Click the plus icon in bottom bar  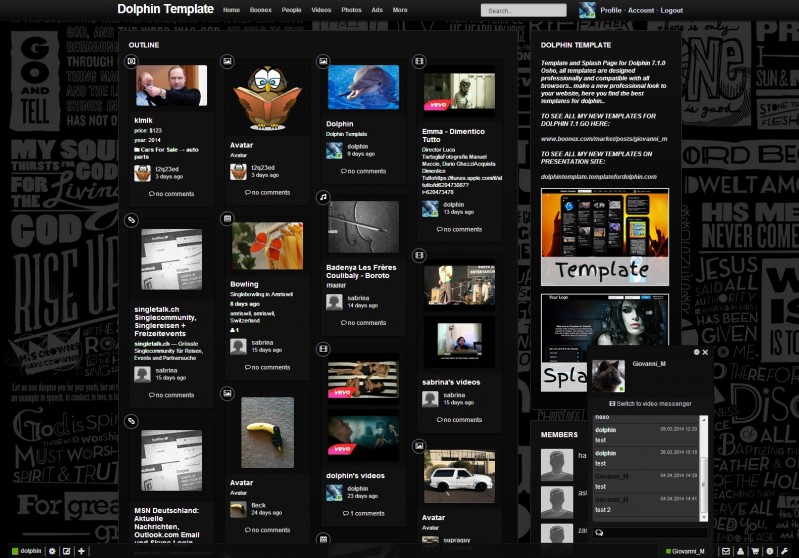[x=81, y=551]
